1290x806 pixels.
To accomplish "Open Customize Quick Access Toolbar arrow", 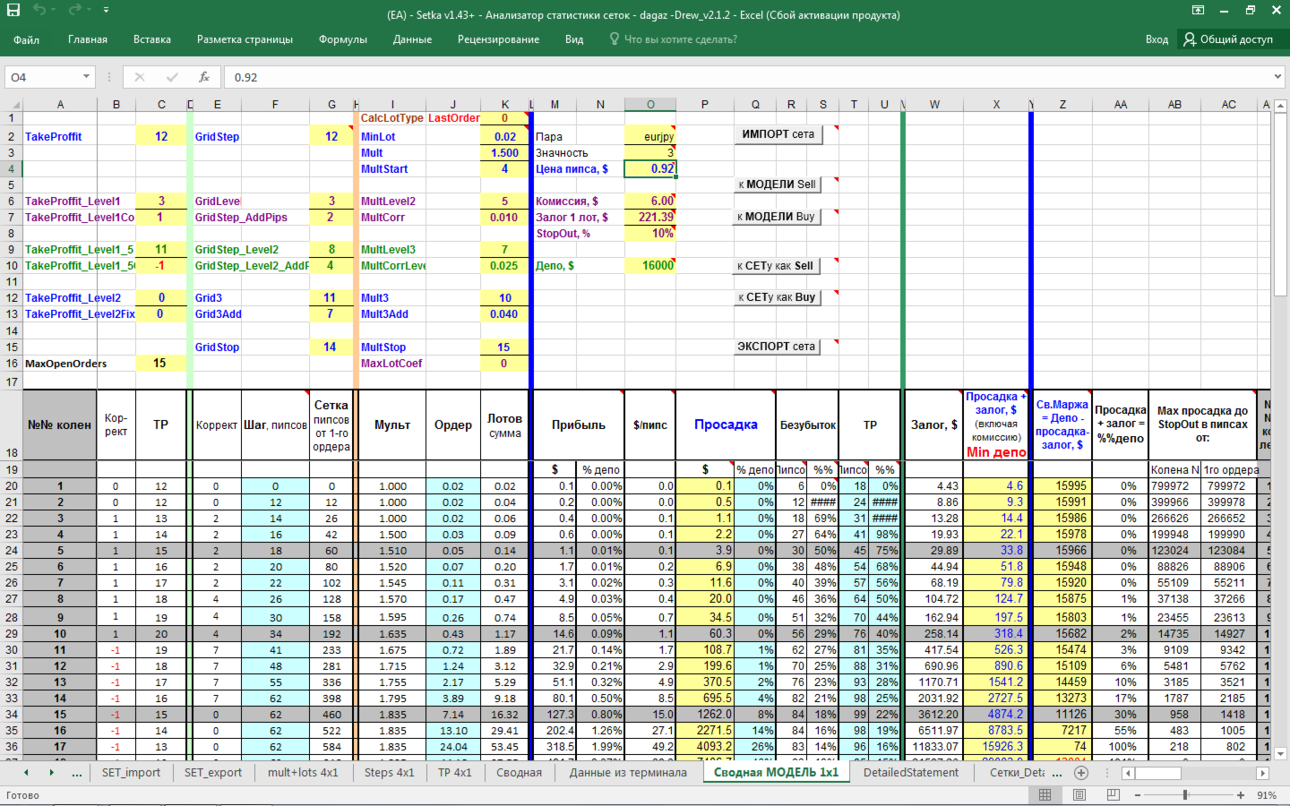I will tap(106, 10).
